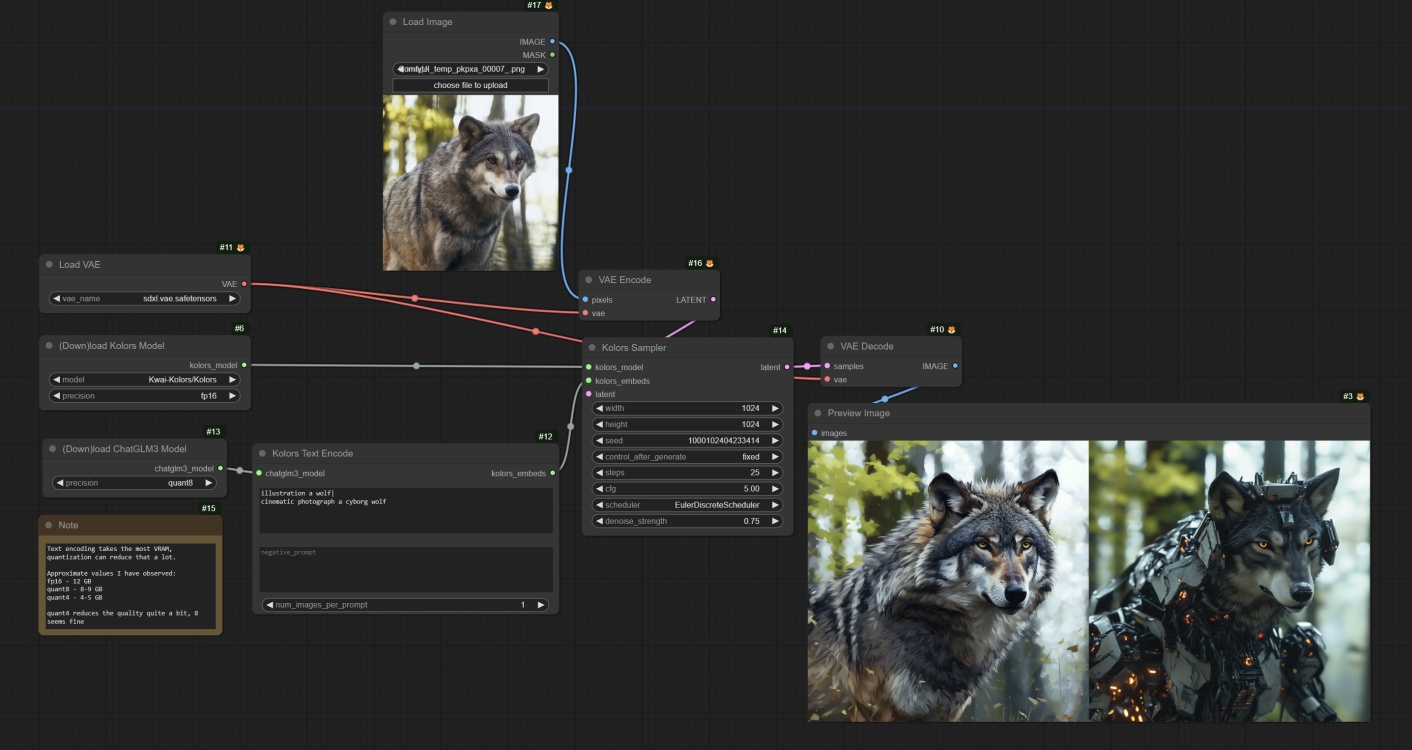The width and height of the screenshot is (1412, 750).
Task: Click the MASK output port on Load Image
Action: [x=552, y=55]
